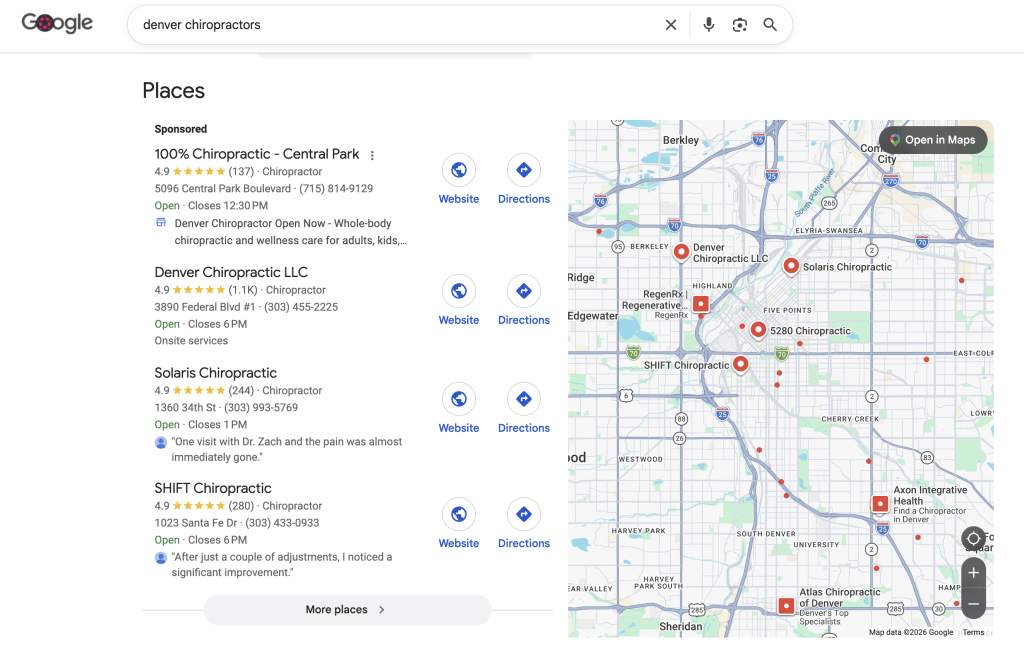The width and height of the screenshot is (1024, 650).
Task: Click reviewer avatar beside SHIFT review quote
Action: pos(161,558)
